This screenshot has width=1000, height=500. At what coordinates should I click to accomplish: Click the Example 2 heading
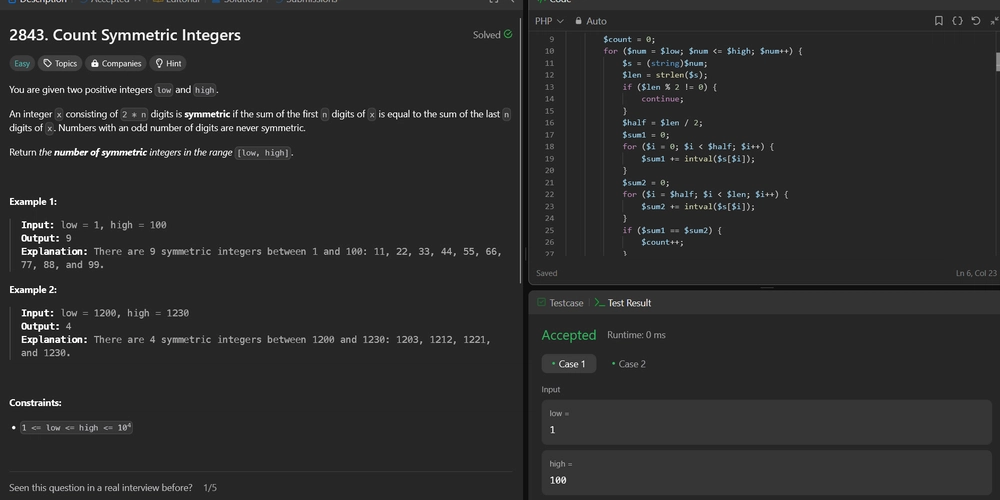(33, 290)
